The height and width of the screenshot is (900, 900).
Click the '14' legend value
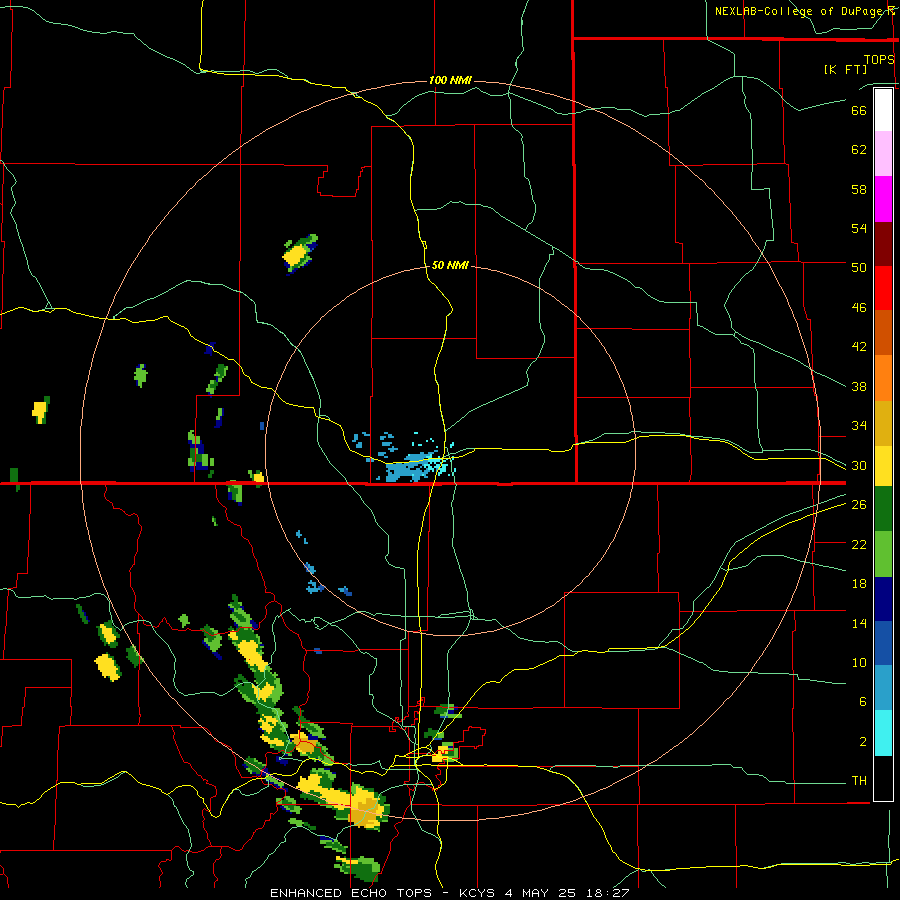click(x=859, y=623)
